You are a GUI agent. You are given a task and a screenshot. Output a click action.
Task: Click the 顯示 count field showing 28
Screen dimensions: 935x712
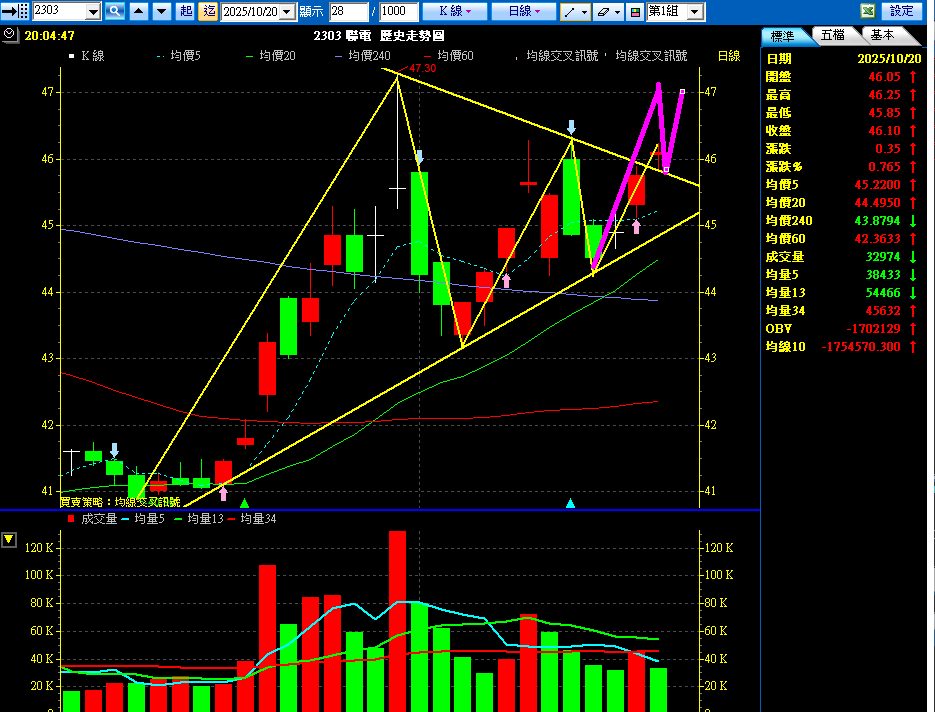(348, 11)
